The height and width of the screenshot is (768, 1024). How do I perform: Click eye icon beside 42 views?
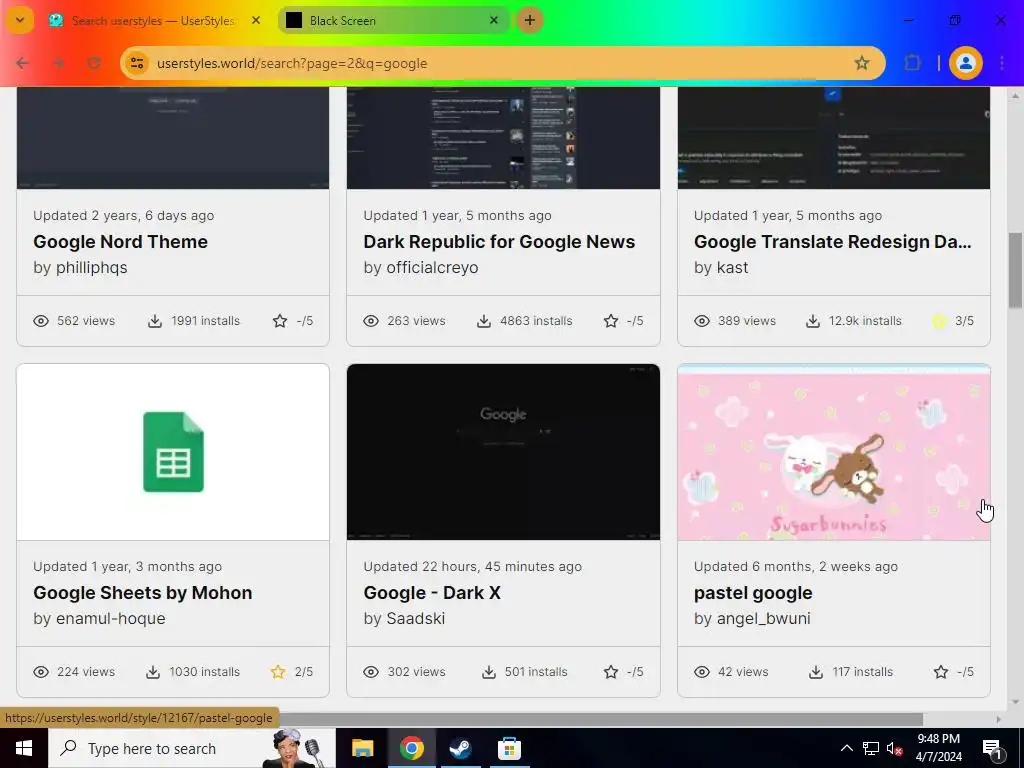click(702, 672)
